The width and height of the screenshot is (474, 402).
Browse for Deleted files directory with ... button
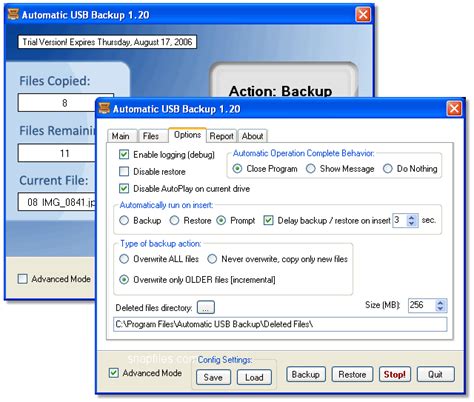(x=206, y=308)
